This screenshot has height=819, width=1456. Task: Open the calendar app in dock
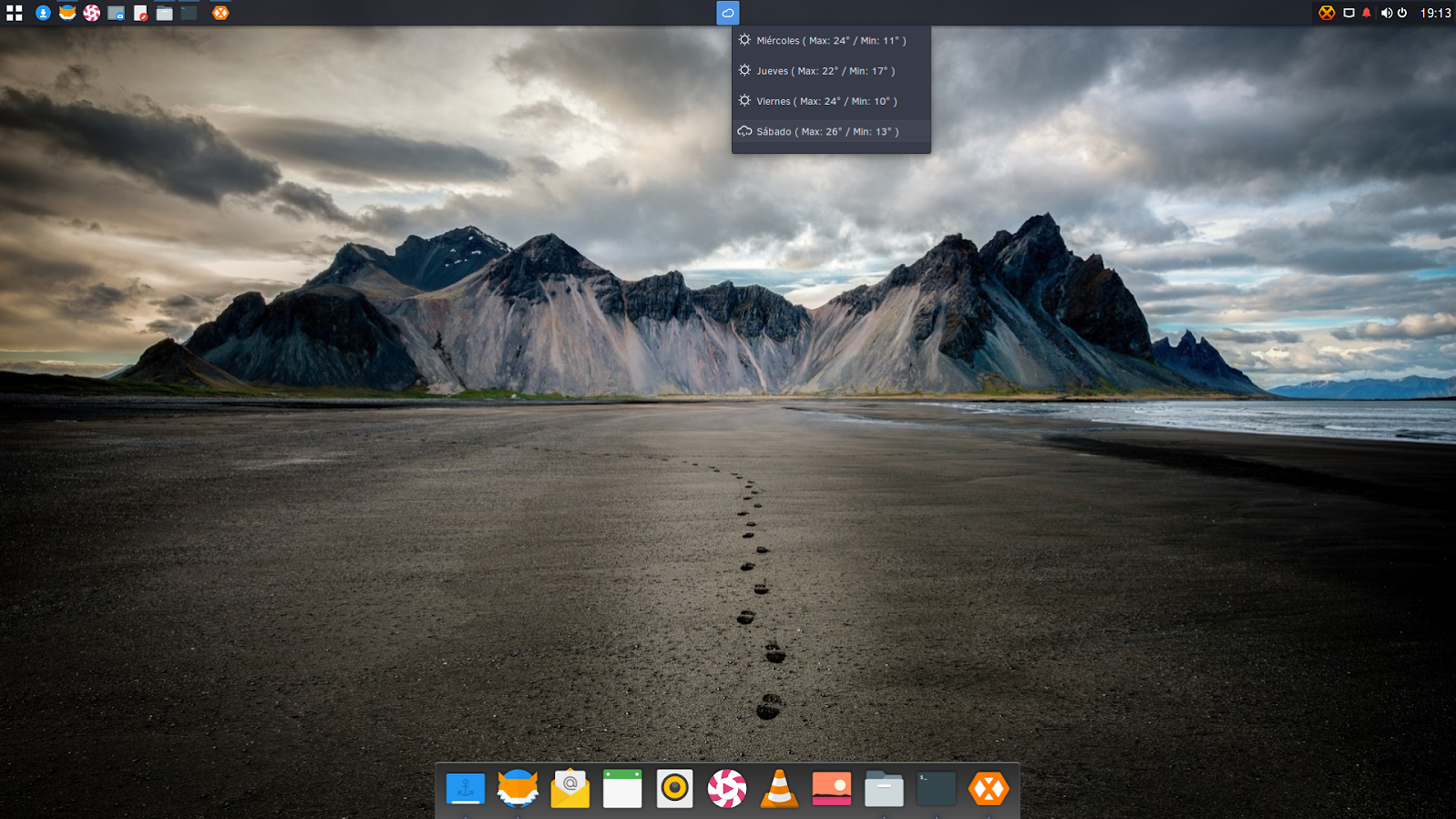point(622,788)
